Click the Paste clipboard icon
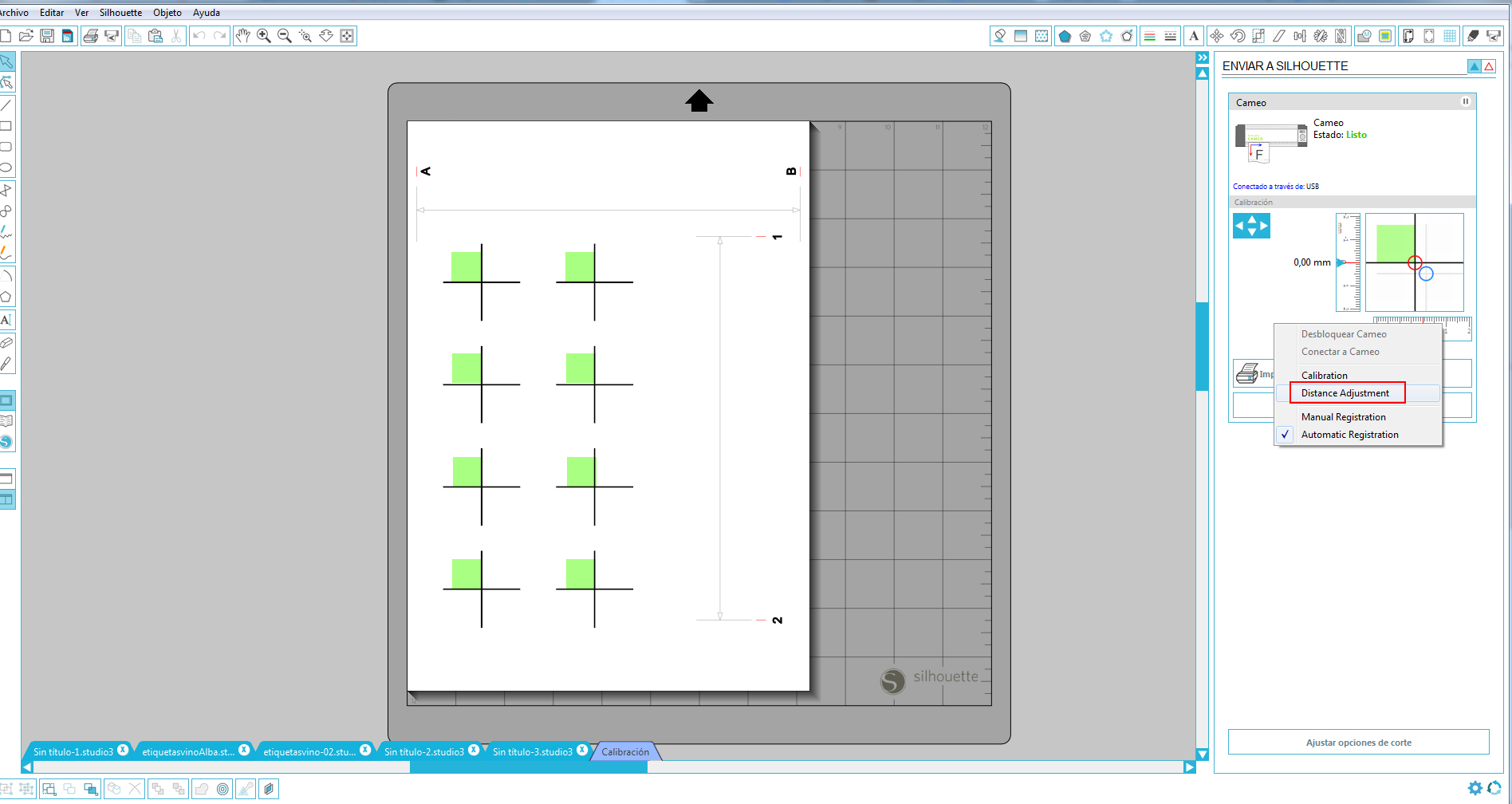Viewport: 1512px width, 804px height. tap(156, 36)
